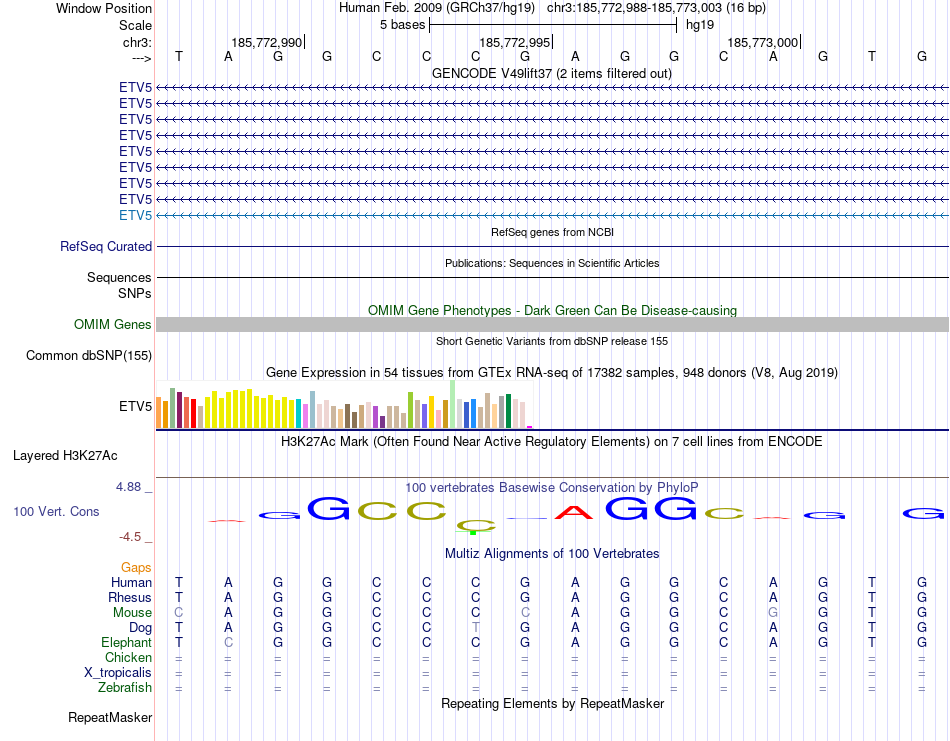Click the Scale track label
Viewport: 950px width, 741px height.
tap(135, 25)
